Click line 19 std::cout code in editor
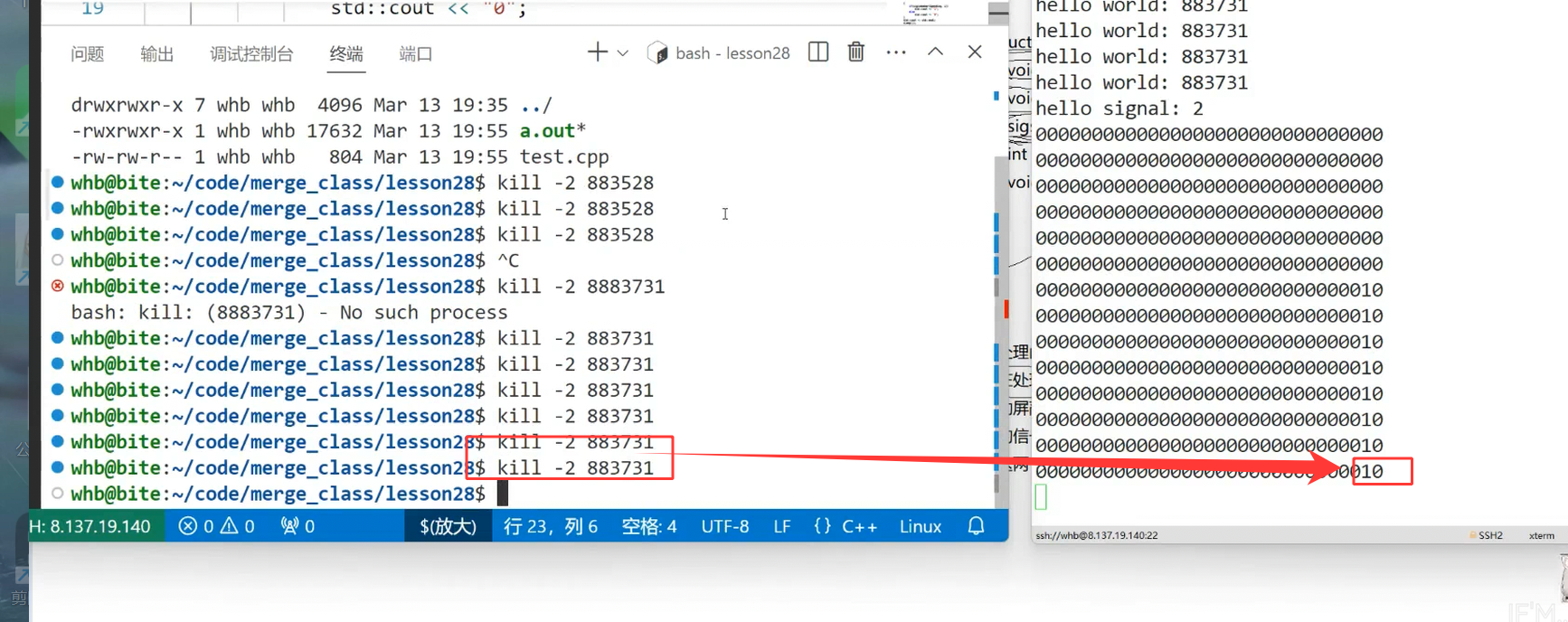Viewport: 1568px width, 622px height. (429, 9)
